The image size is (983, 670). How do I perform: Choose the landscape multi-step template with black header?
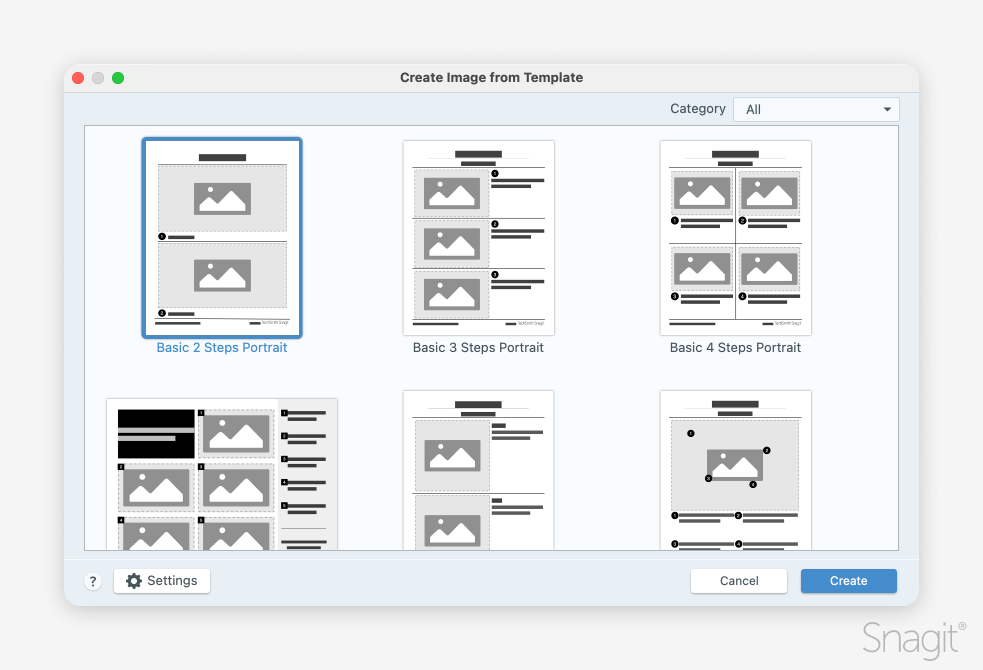pyautogui.click(x=222, y=474)
